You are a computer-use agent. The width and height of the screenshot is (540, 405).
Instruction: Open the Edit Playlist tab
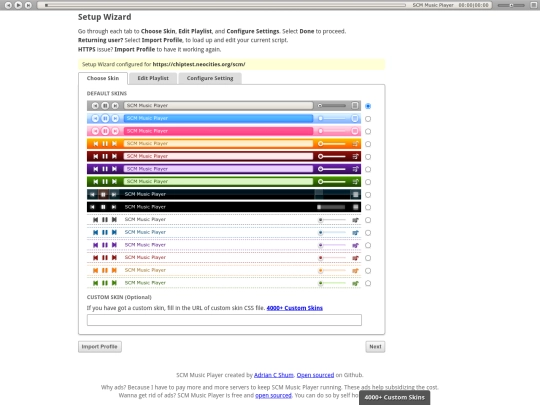153,78
